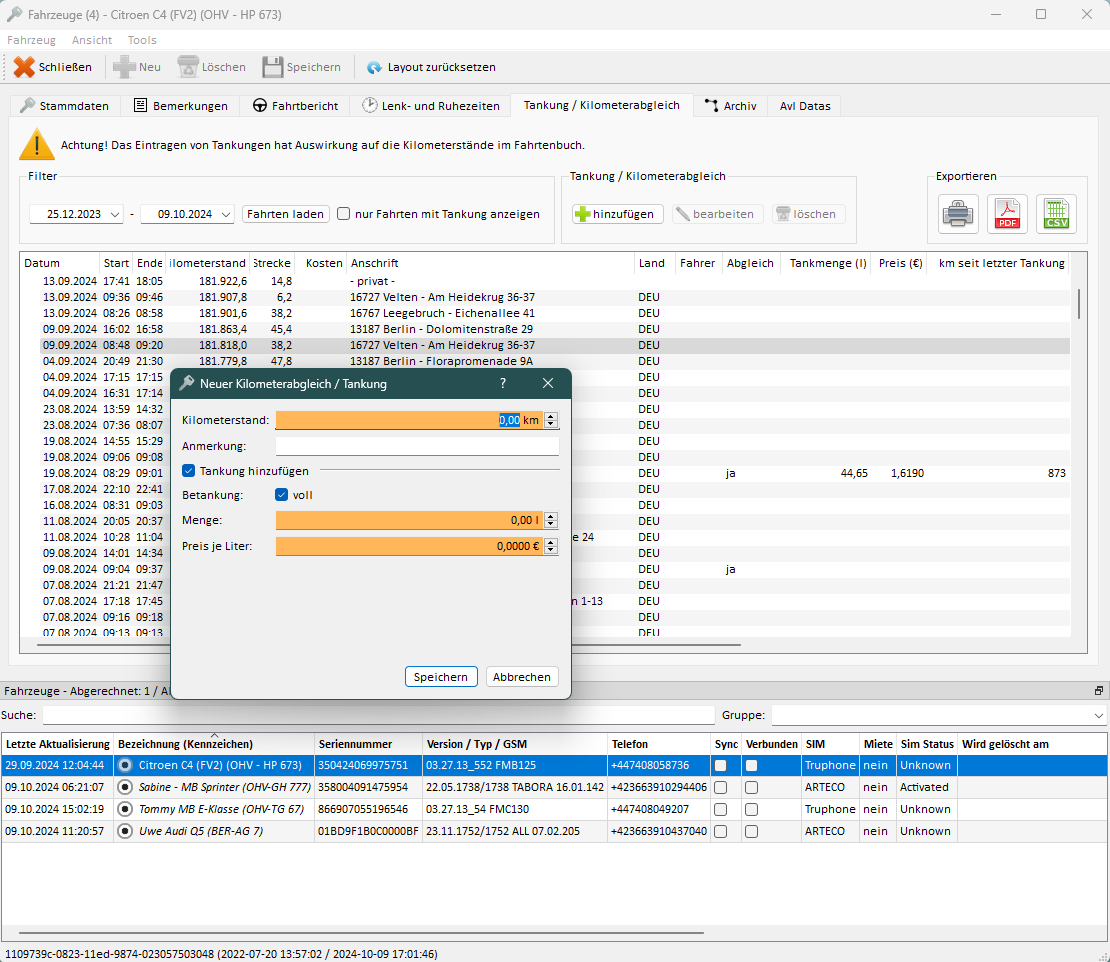Viewport: 1110px width, 962px height.
Task: Switch to the Fahrtbericht tab
Action: click(295, 106)
